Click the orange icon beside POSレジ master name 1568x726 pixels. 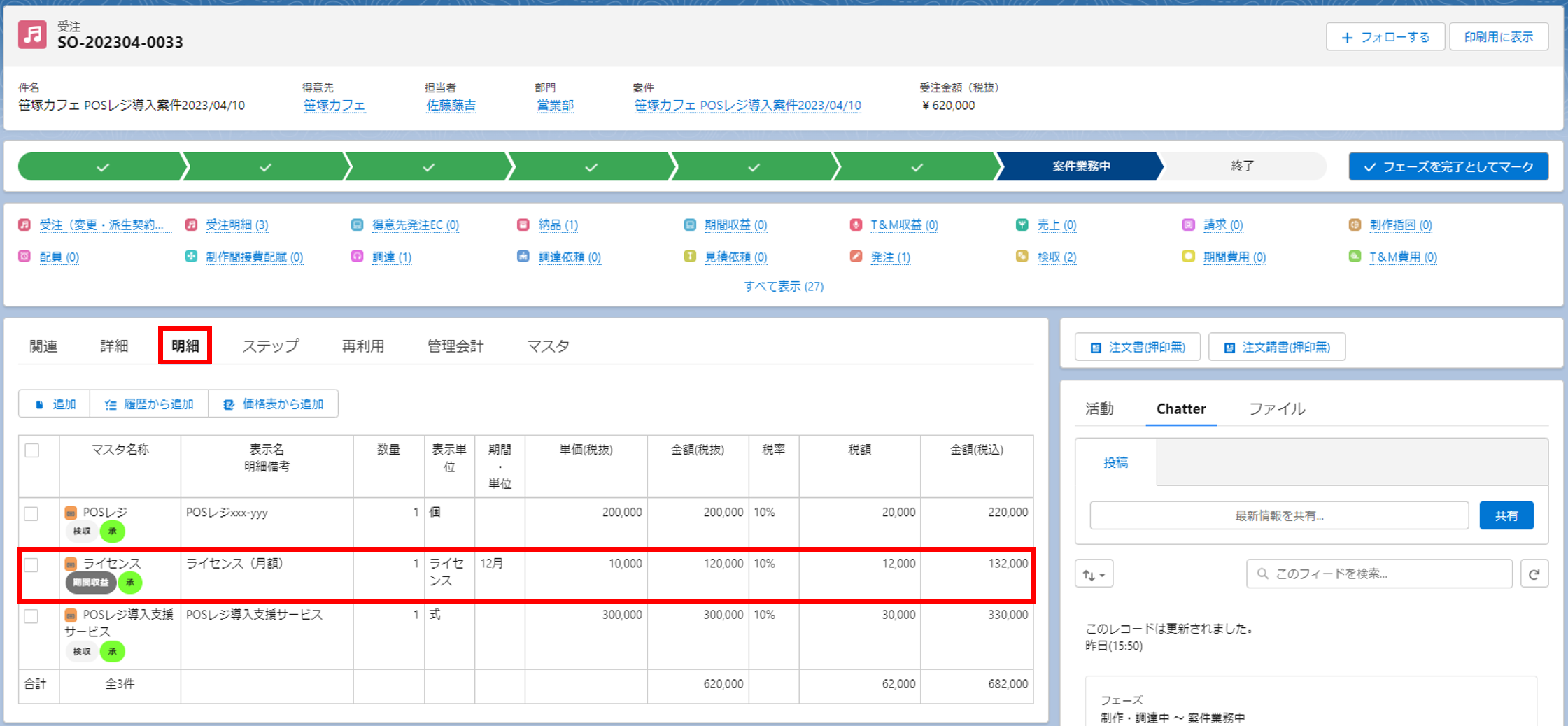71,513
